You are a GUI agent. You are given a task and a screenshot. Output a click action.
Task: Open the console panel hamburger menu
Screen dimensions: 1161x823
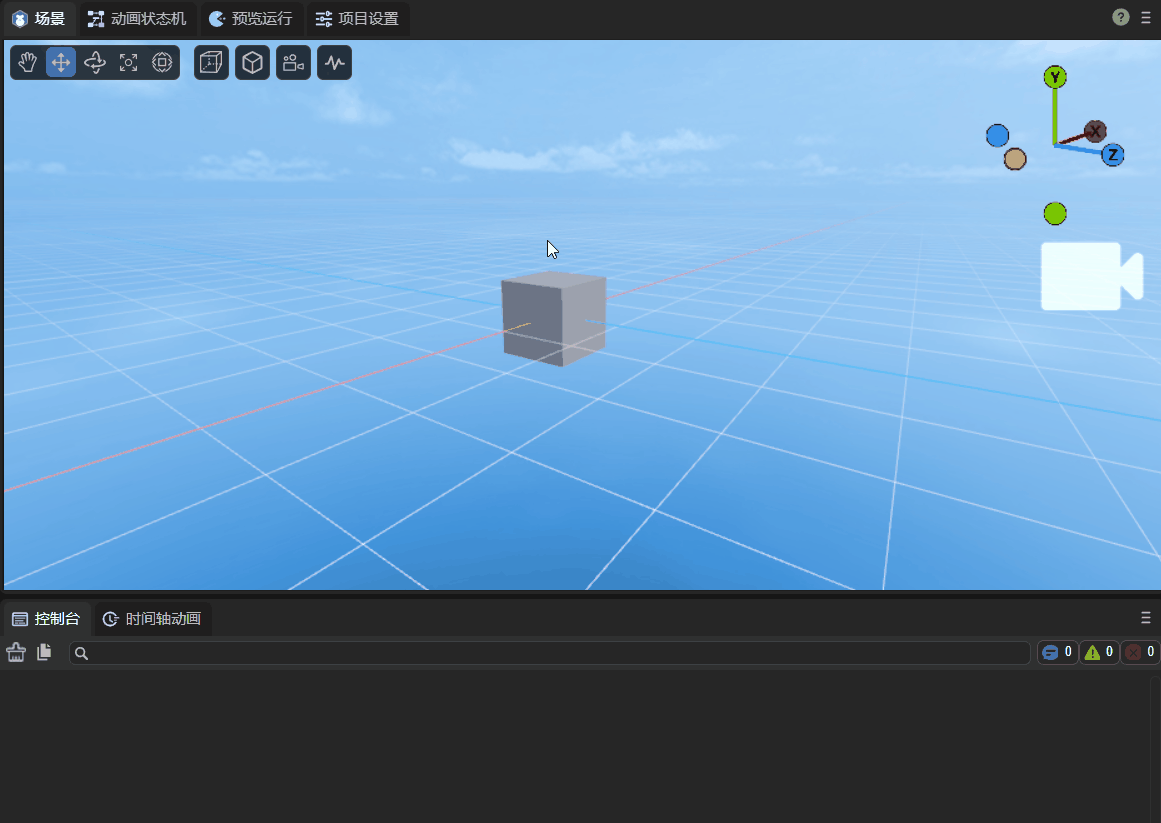pos(1146,618)
